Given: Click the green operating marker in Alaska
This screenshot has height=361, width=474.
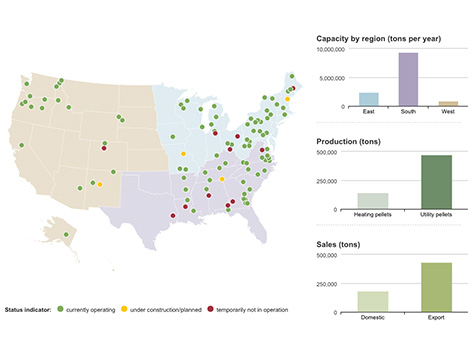Looking at the screenshot, I should point(66,234).
